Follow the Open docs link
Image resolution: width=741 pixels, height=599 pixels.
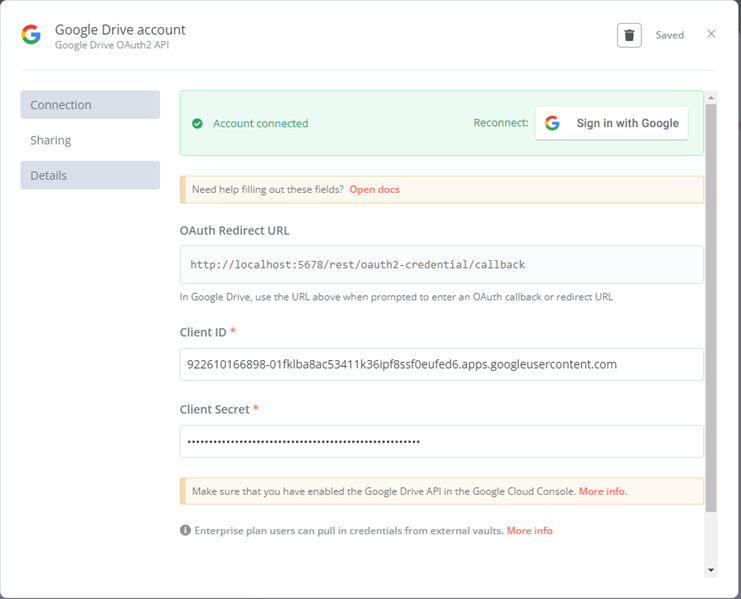pyautogui.click(x=374, y=189)
